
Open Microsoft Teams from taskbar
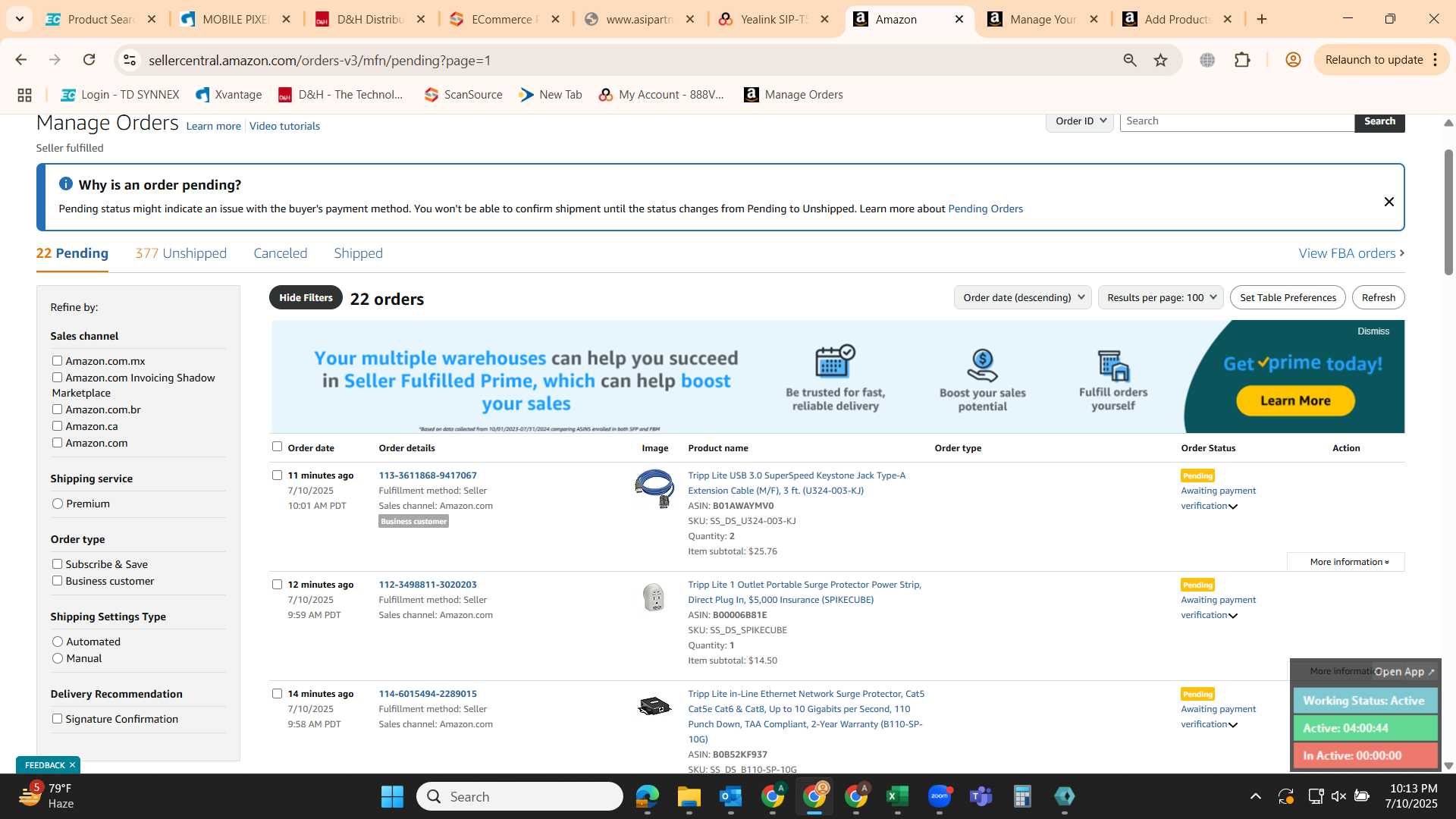point(981,796)
